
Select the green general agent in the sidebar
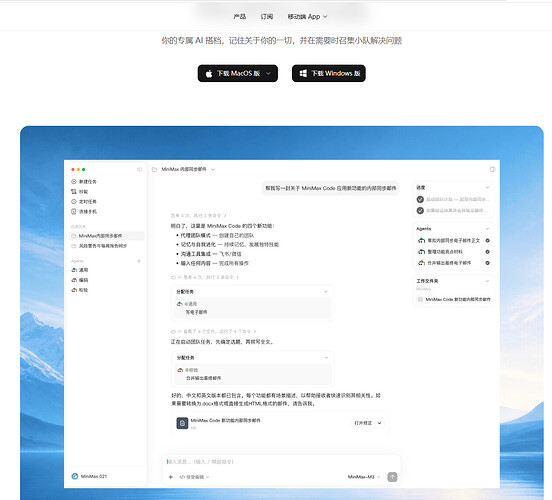(80, 270)
